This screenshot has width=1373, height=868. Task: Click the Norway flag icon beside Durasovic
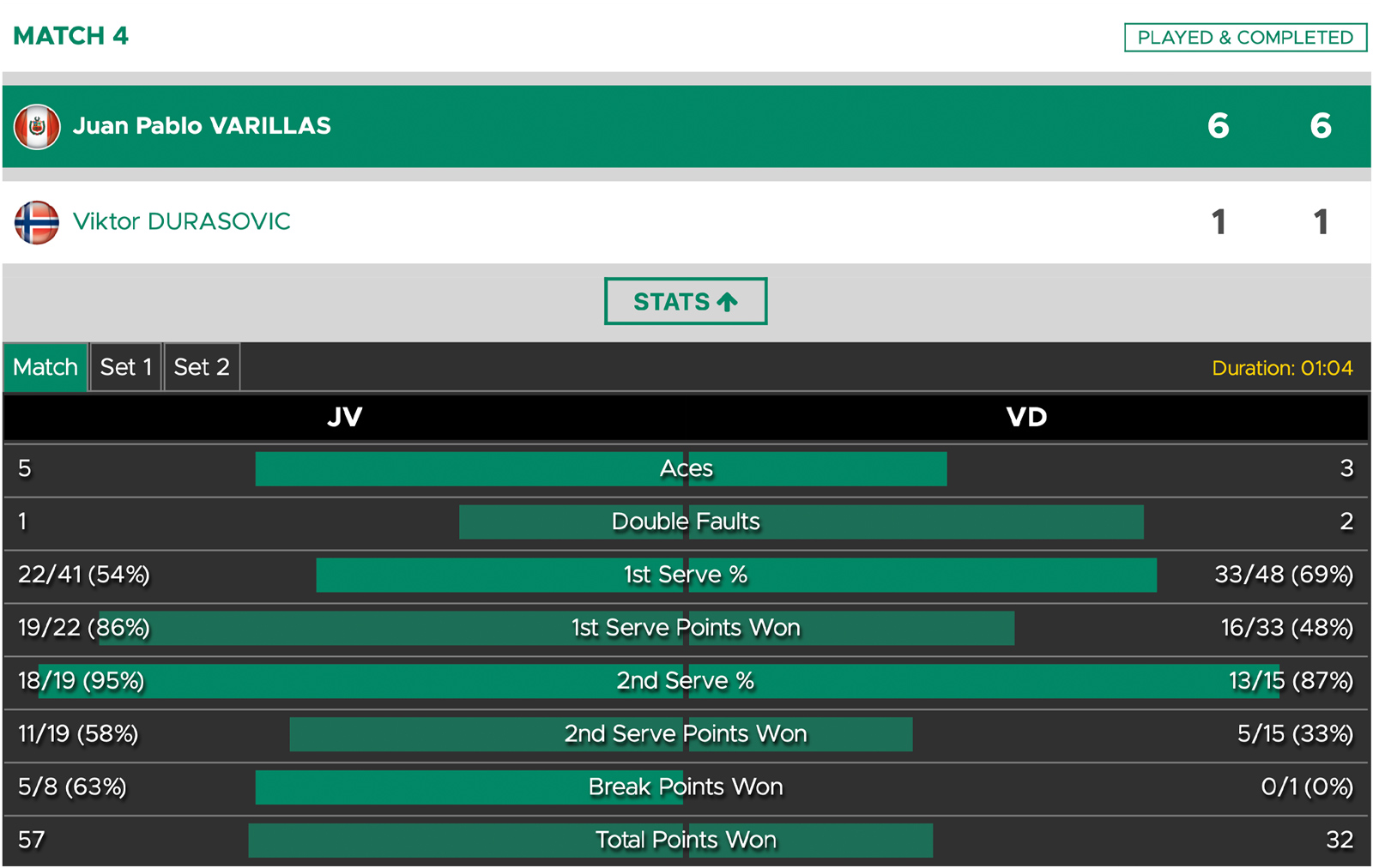click(x=37, y=222)
